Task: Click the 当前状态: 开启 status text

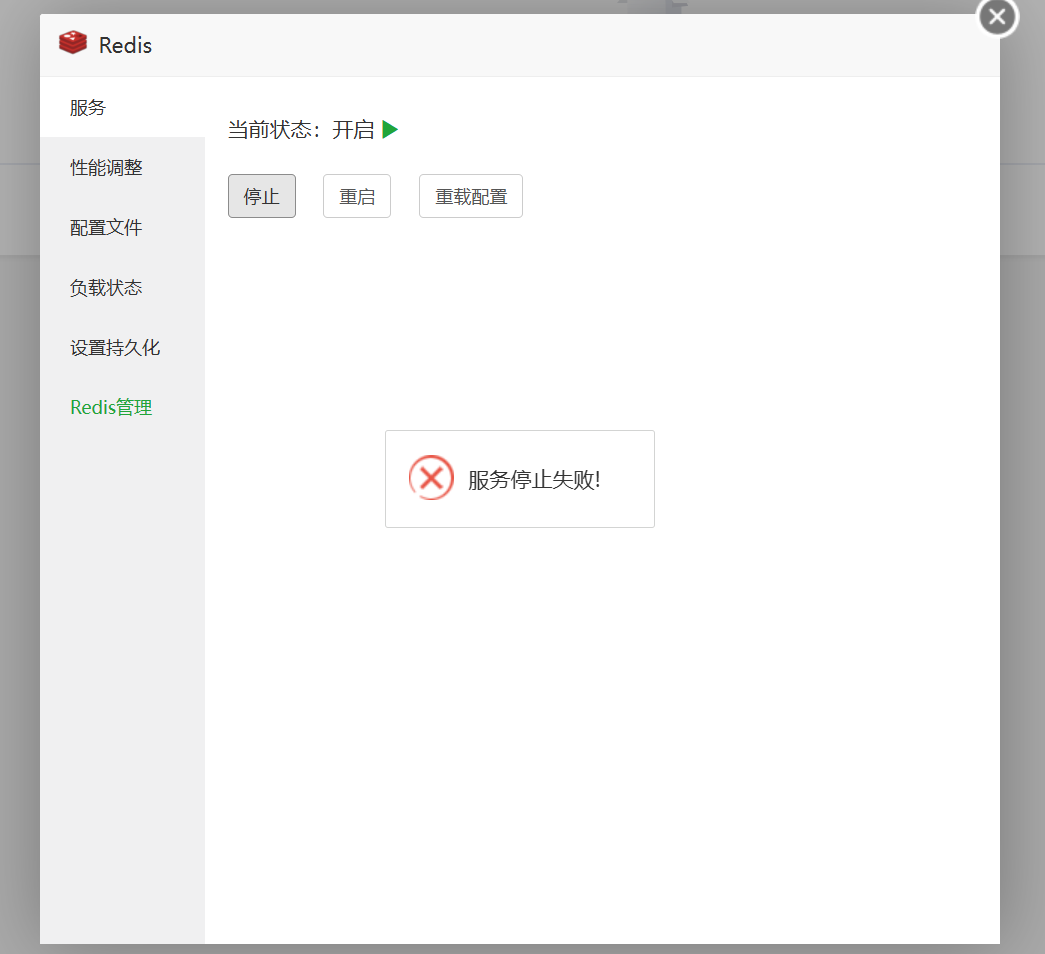Action: tap(301, 129)
